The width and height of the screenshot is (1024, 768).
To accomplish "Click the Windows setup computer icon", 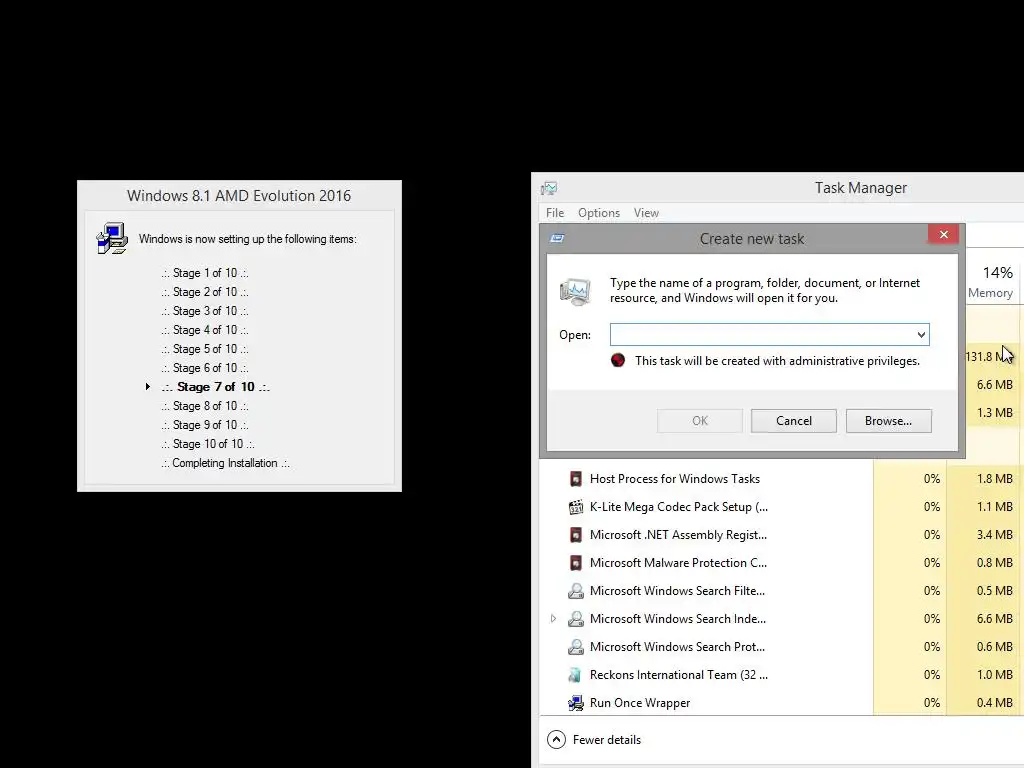I will point(112,238).
